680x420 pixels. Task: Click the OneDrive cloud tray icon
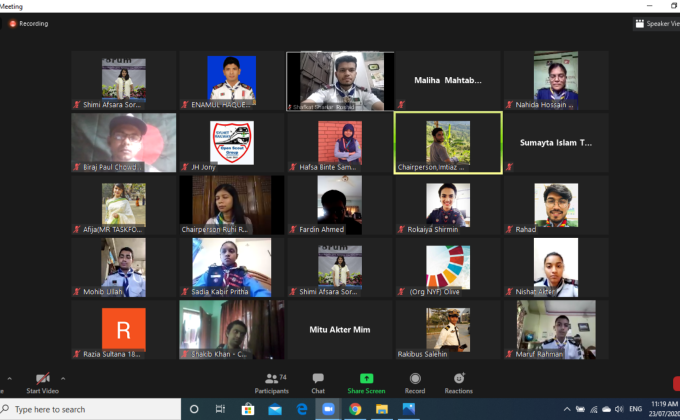click(607, 409)
